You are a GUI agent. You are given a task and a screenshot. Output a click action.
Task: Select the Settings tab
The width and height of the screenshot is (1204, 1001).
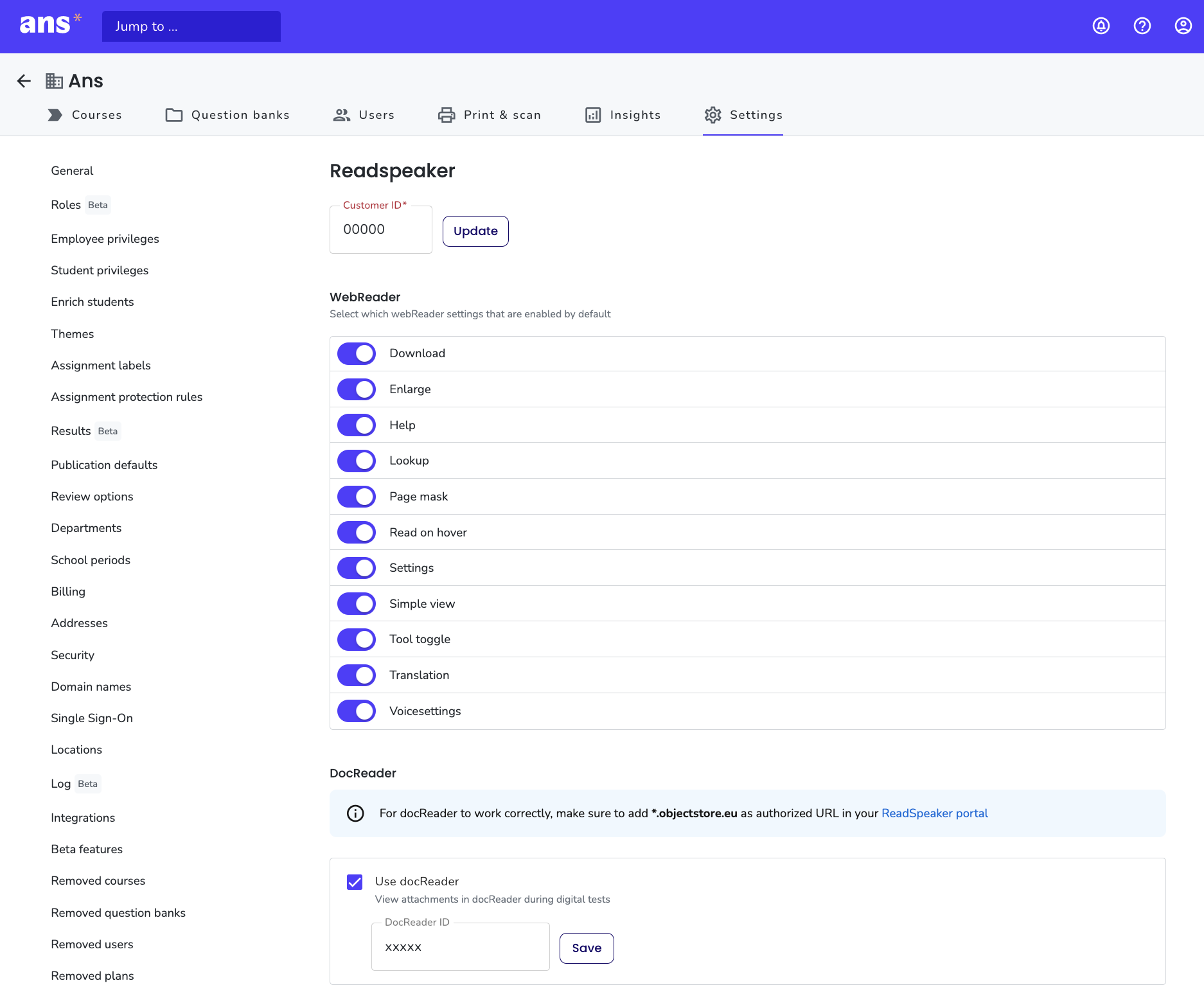point(743,115)
